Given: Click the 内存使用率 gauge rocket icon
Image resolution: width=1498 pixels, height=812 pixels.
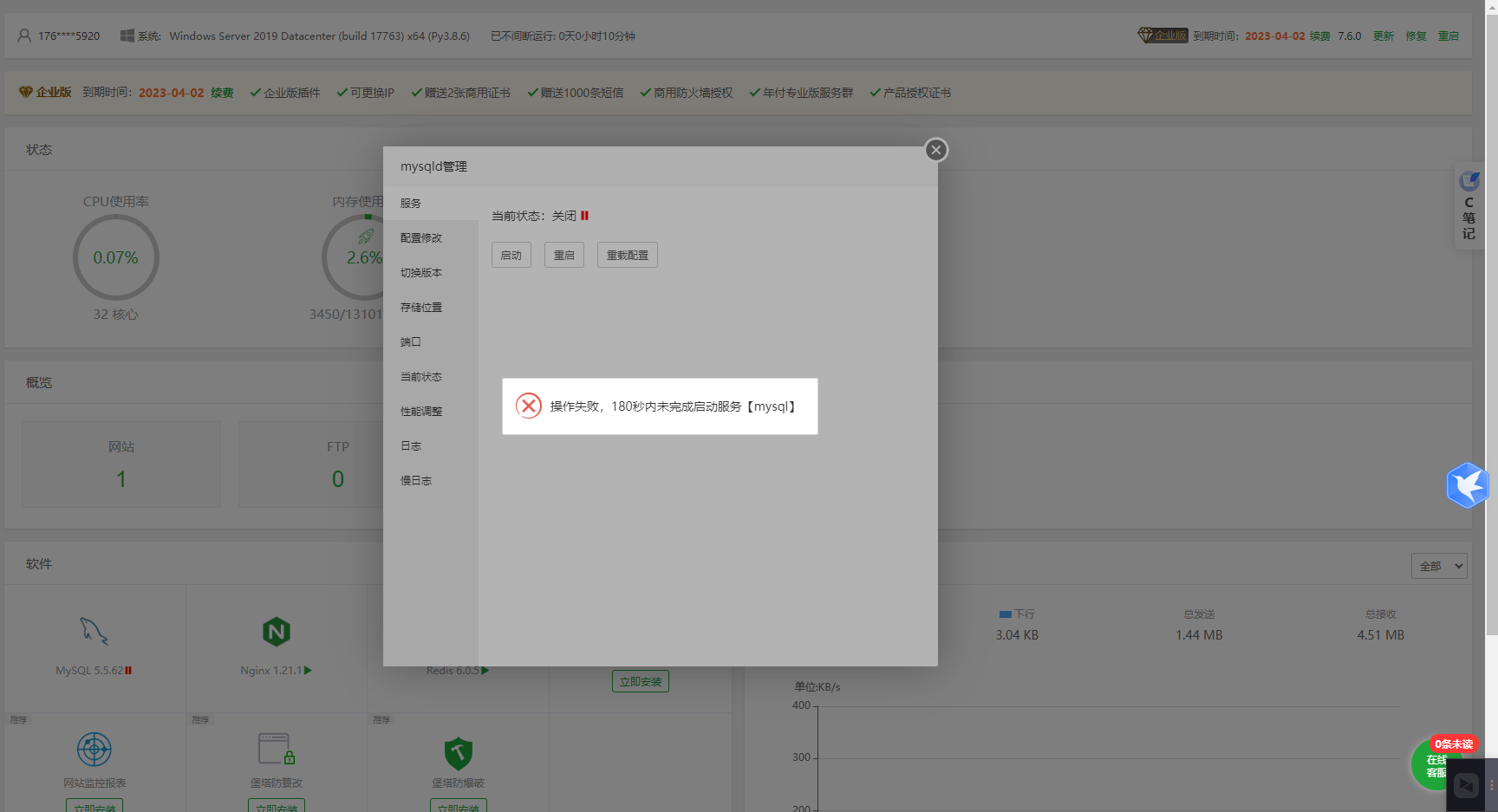Looking at the screenshot, I should point(366,236).
